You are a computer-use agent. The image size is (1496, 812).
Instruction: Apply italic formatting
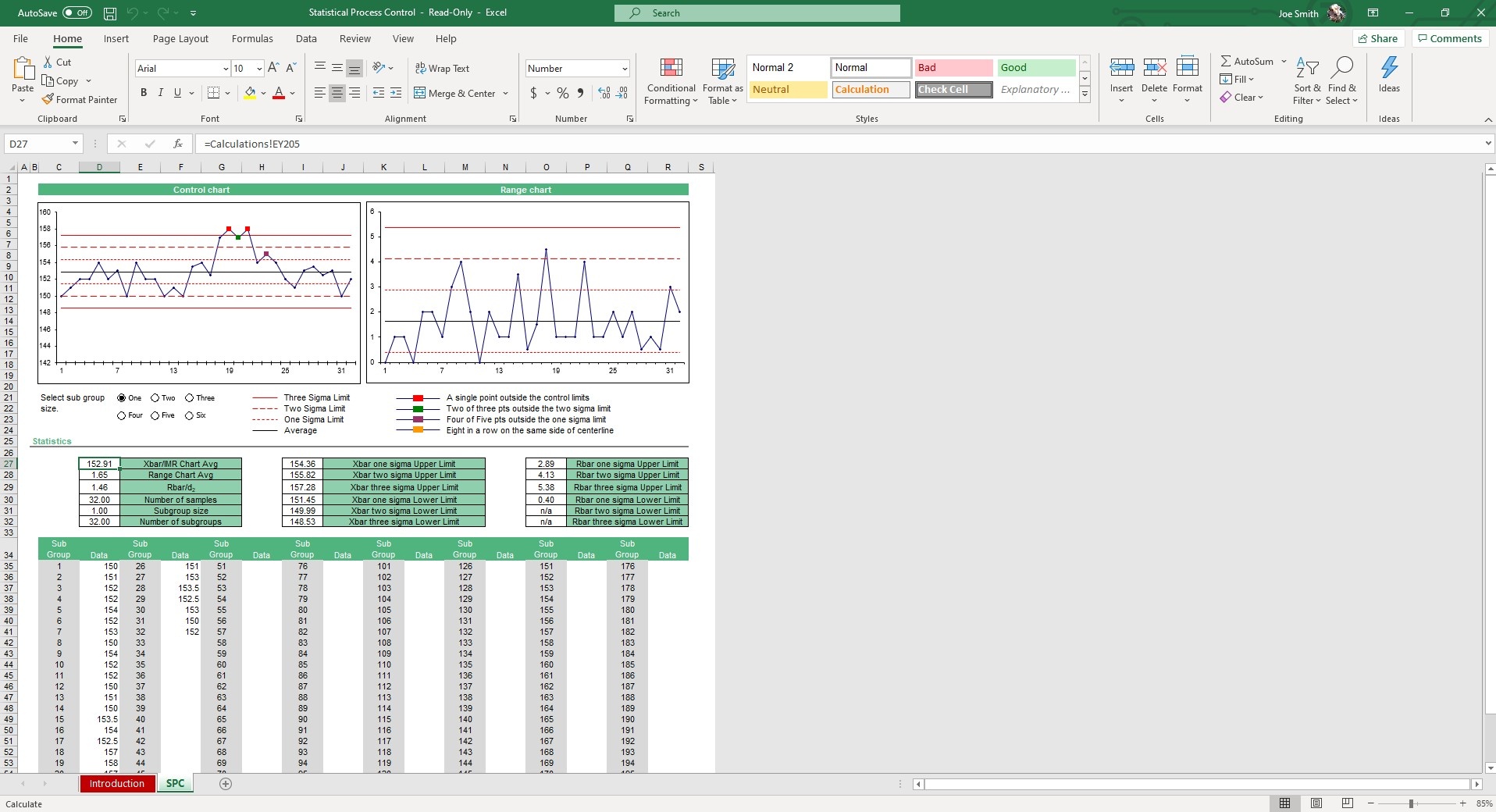[160, 92]
